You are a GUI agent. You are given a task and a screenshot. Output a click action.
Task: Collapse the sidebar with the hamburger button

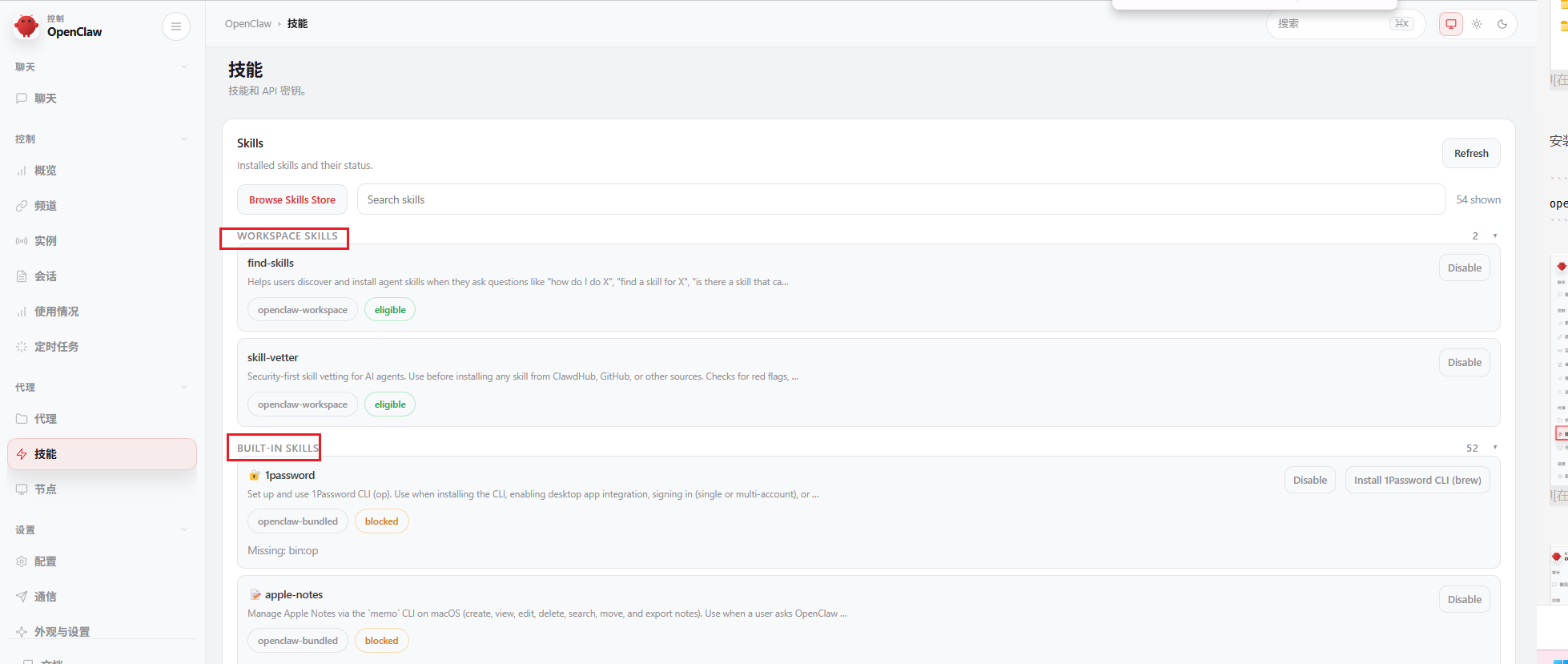(x=176, y=26)
